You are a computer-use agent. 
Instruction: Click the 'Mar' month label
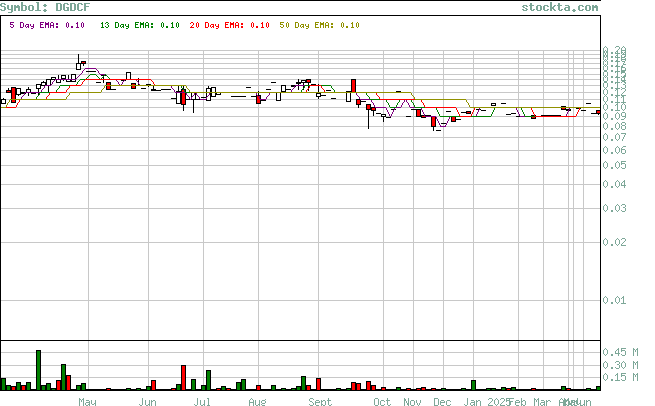click(x=542, y=402)
